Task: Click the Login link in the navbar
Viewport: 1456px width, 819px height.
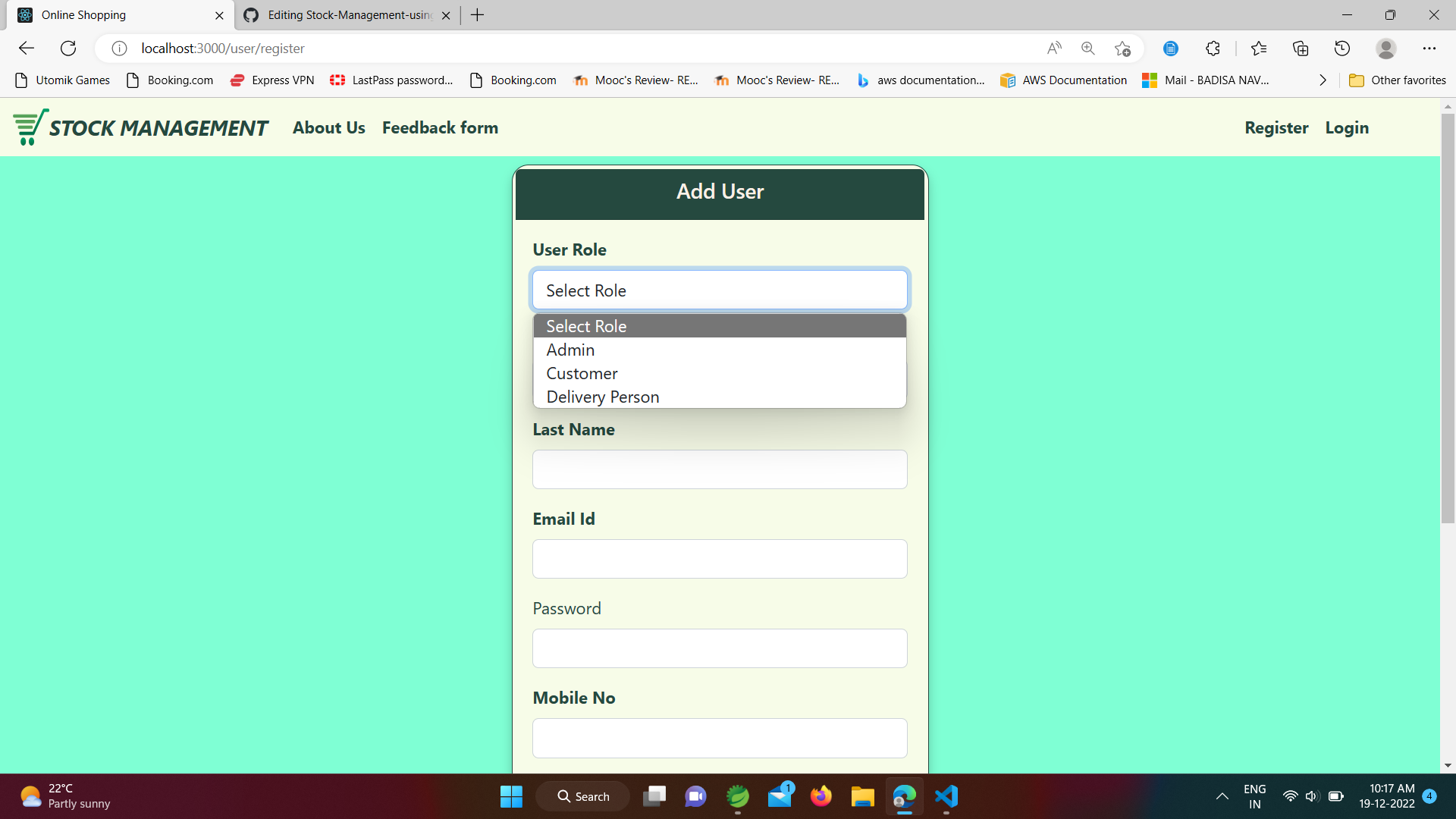Action: 1347,127
